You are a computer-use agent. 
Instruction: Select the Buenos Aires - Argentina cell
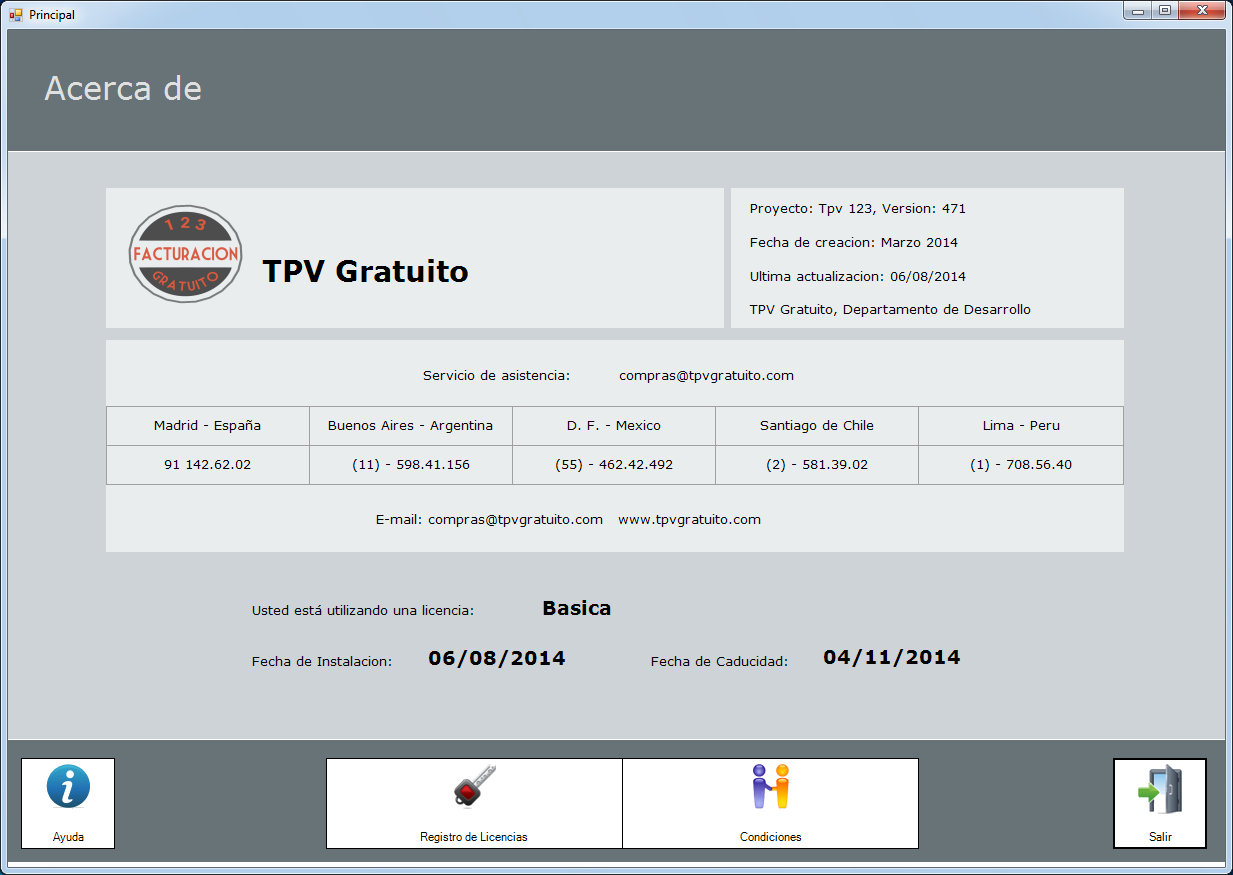pos(410,426)
